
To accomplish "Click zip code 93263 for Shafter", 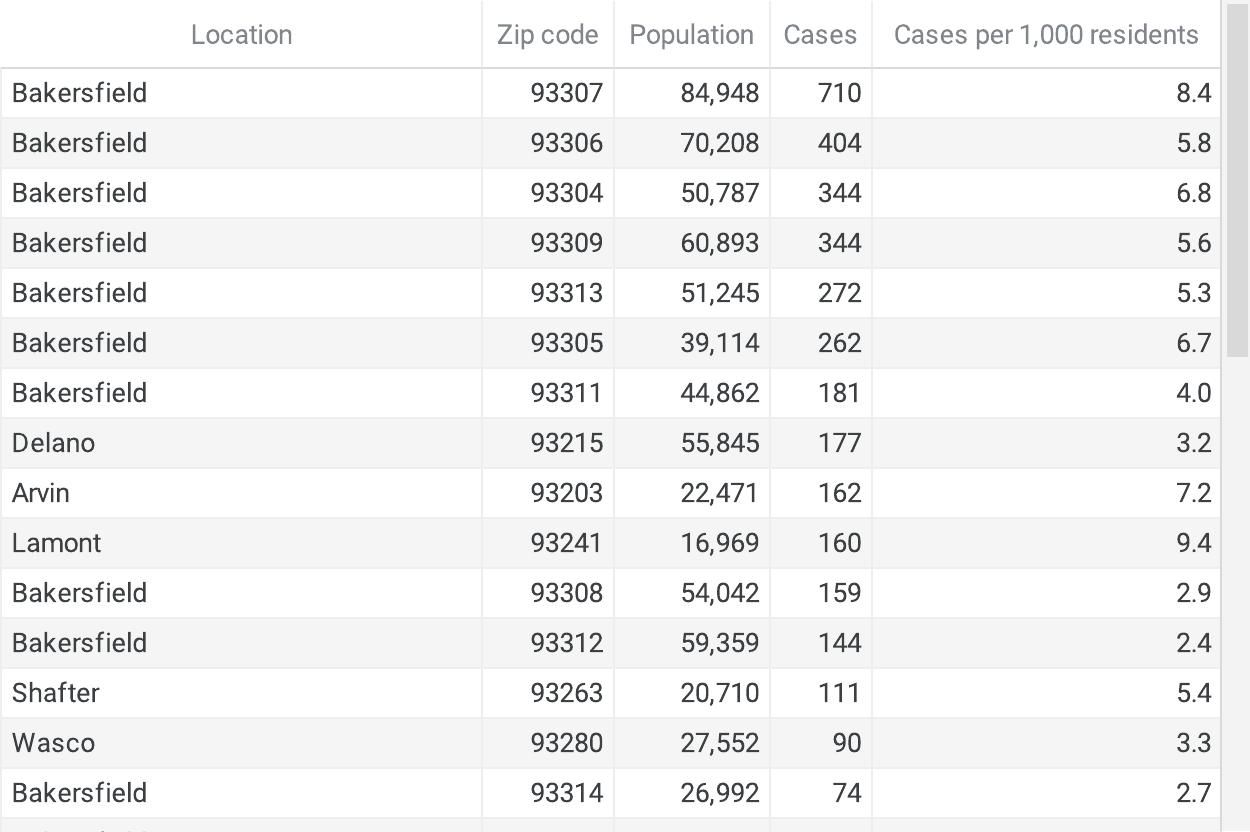I will pos(548,693).
